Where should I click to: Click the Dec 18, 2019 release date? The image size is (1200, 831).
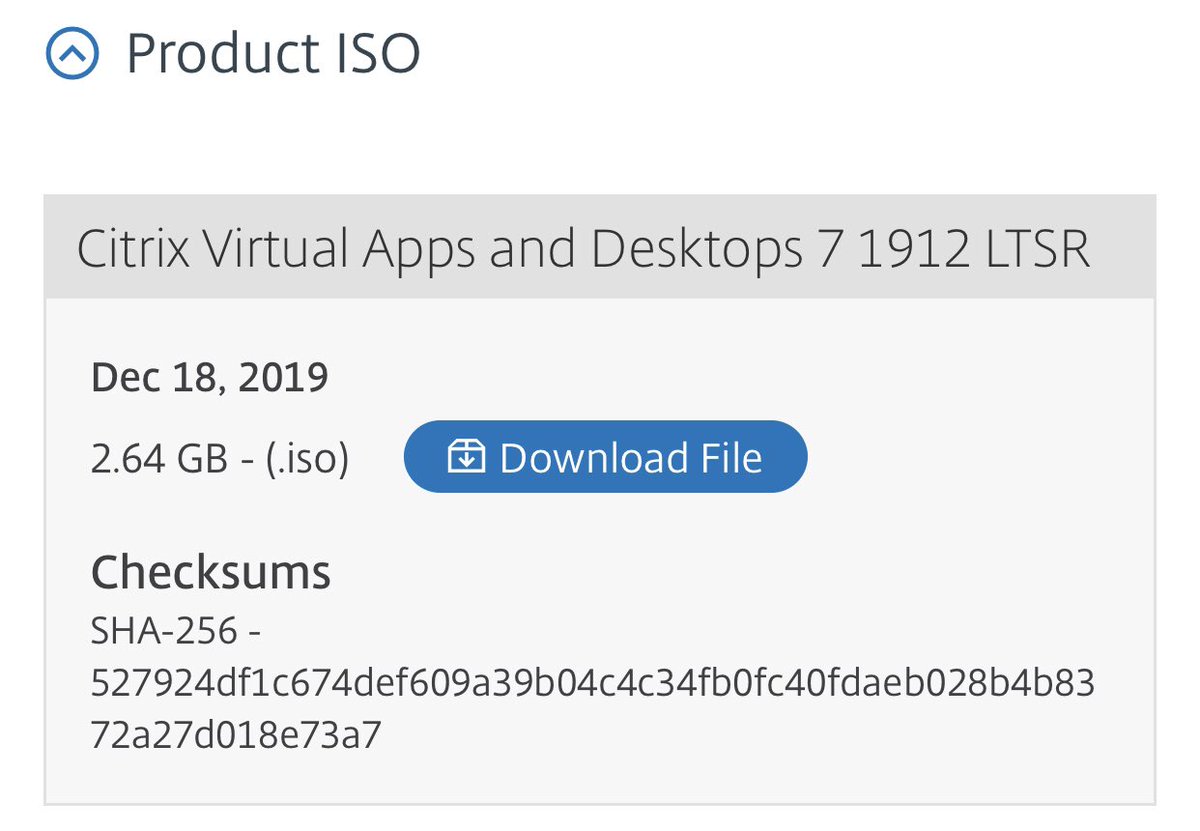pos(210,378)
